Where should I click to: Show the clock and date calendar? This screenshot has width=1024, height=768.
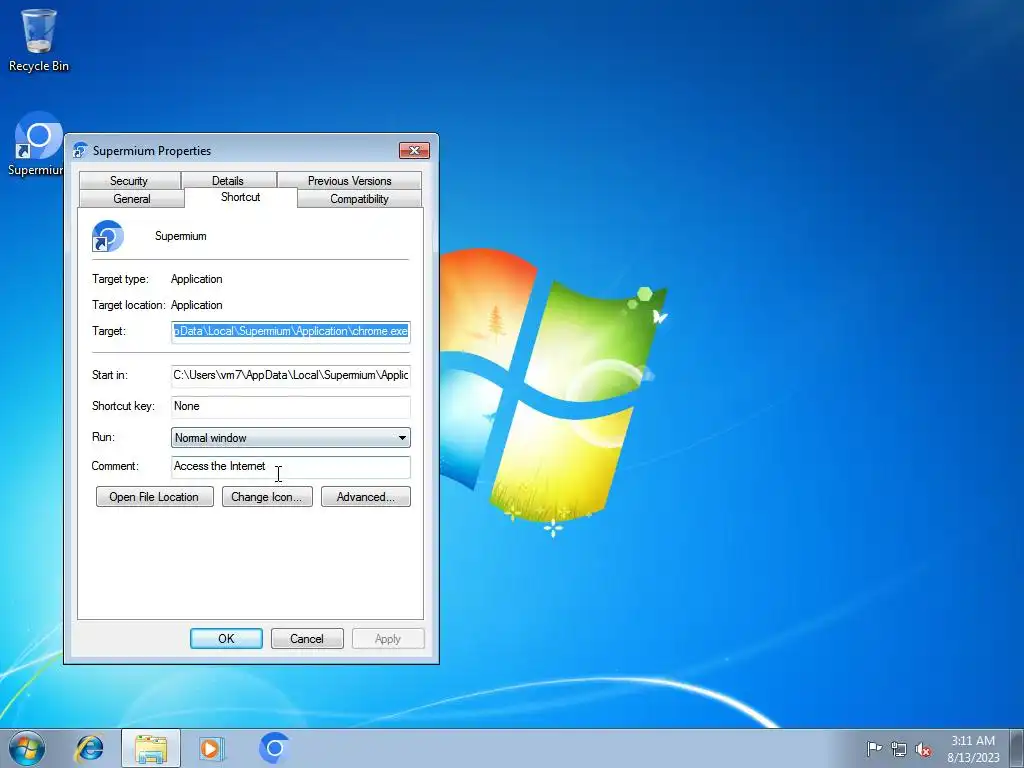973,749
